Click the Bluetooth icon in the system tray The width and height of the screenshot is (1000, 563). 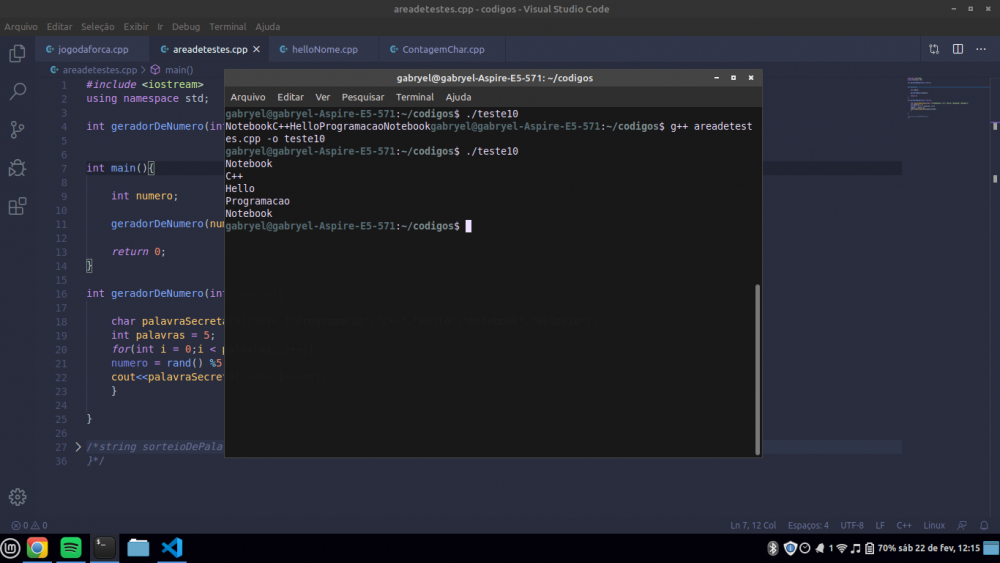tap(772, 548)
